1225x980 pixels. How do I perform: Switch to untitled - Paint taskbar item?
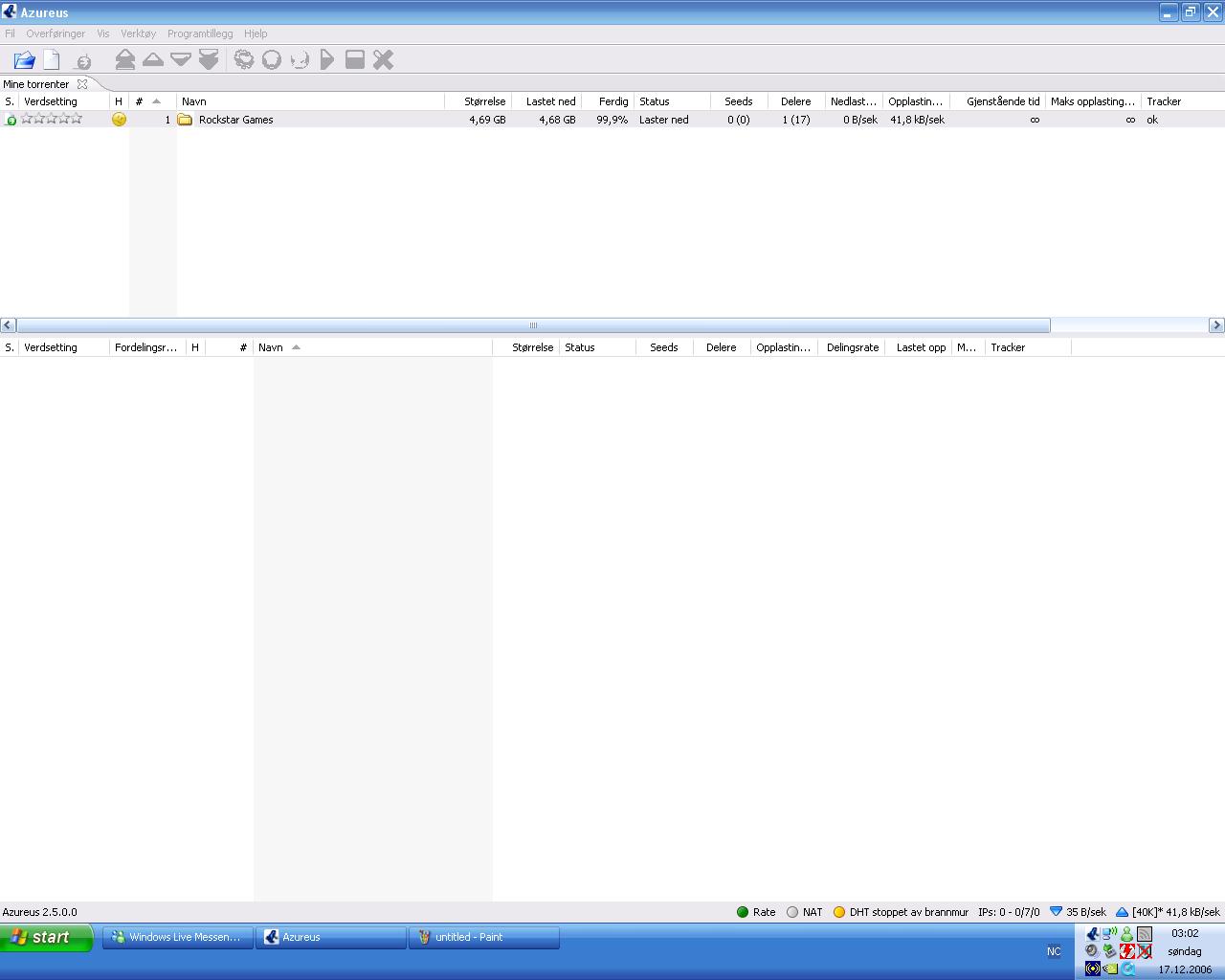click(x=483, y=937)
